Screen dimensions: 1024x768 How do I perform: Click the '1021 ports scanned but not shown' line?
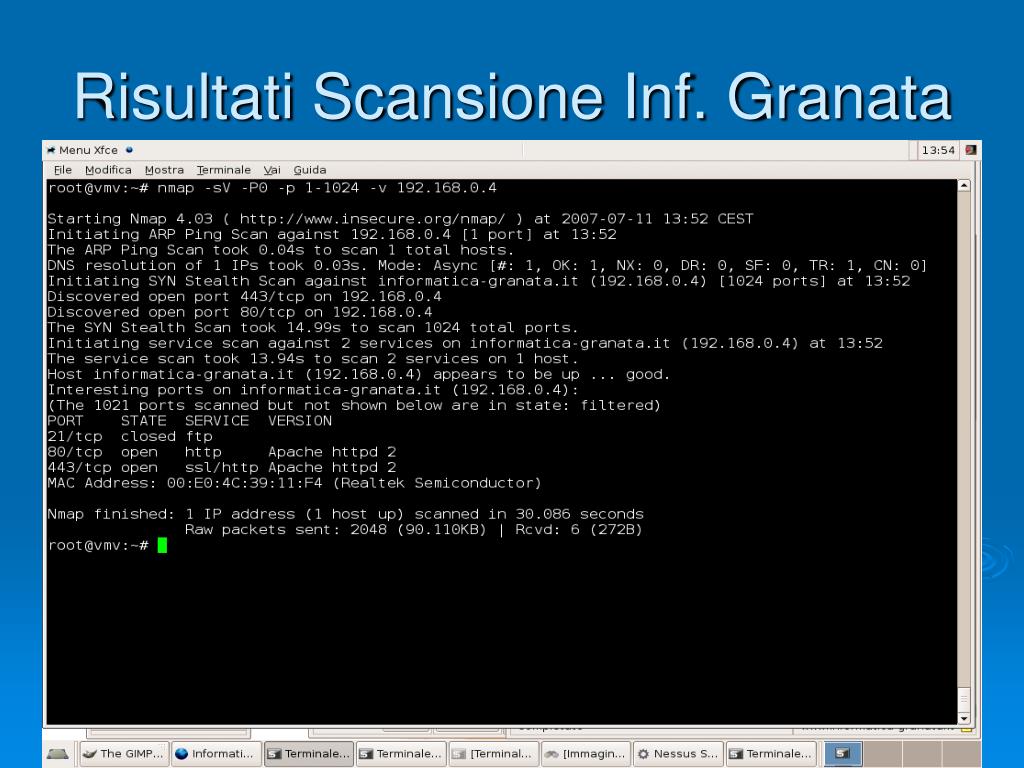coord(354,406)
